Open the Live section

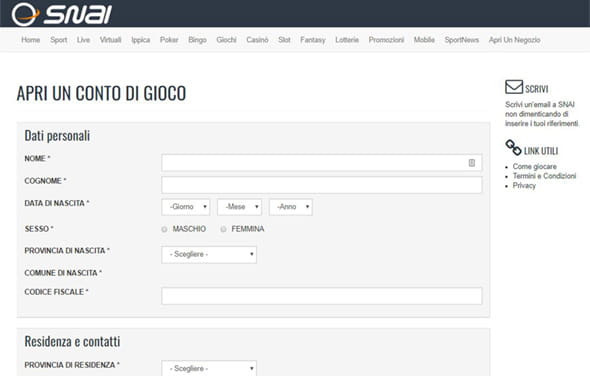84,40
